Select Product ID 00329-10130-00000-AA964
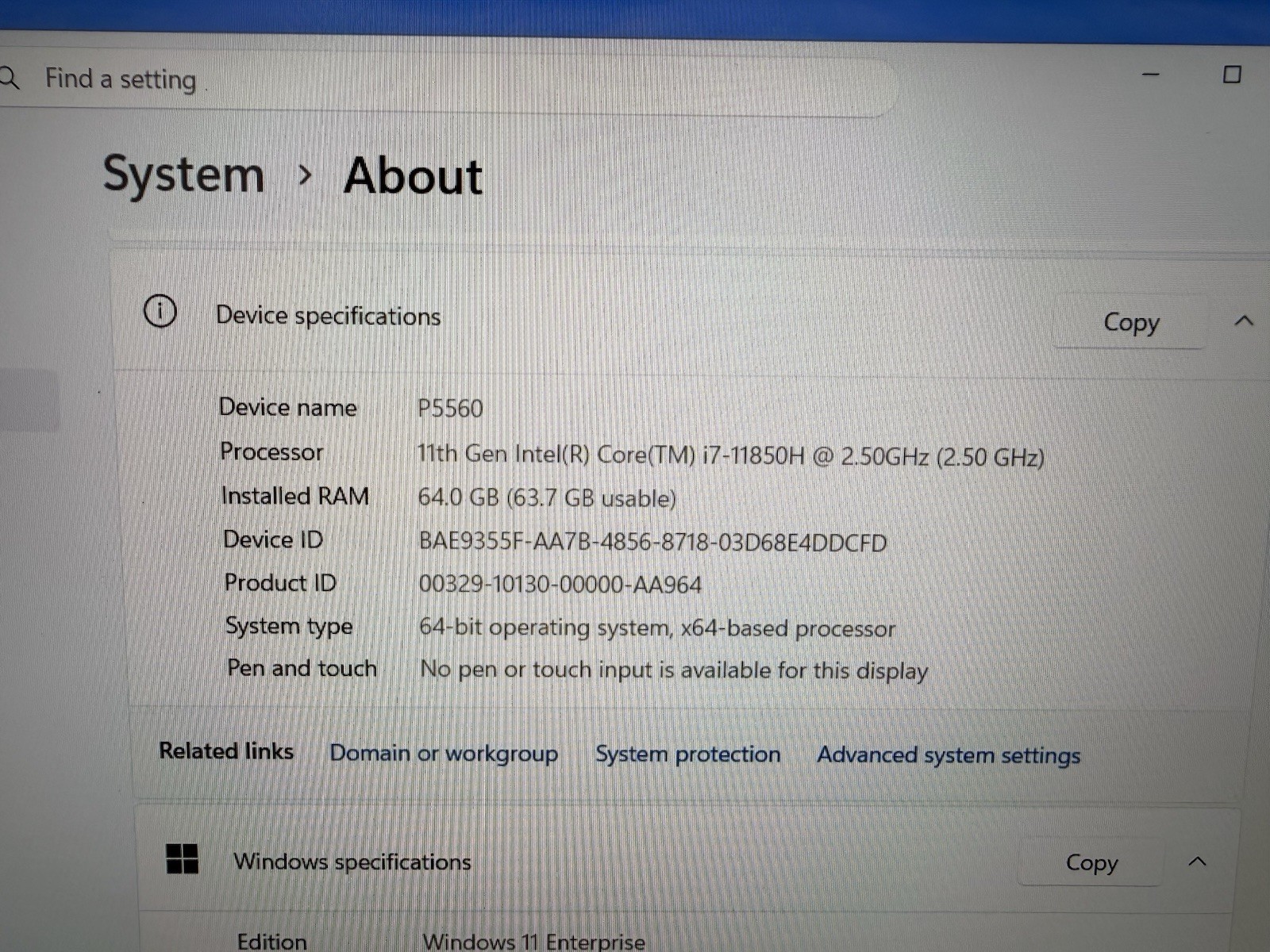1270x952 pixels. tap(560, 585)
